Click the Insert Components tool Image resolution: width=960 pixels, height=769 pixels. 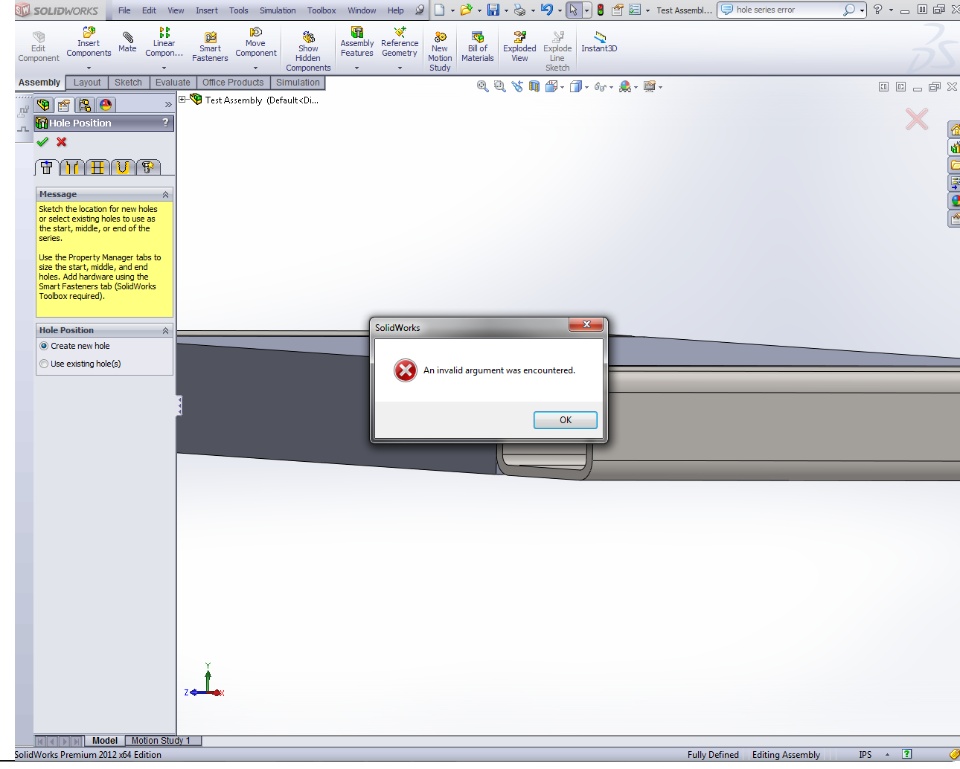tap(89, 42)
